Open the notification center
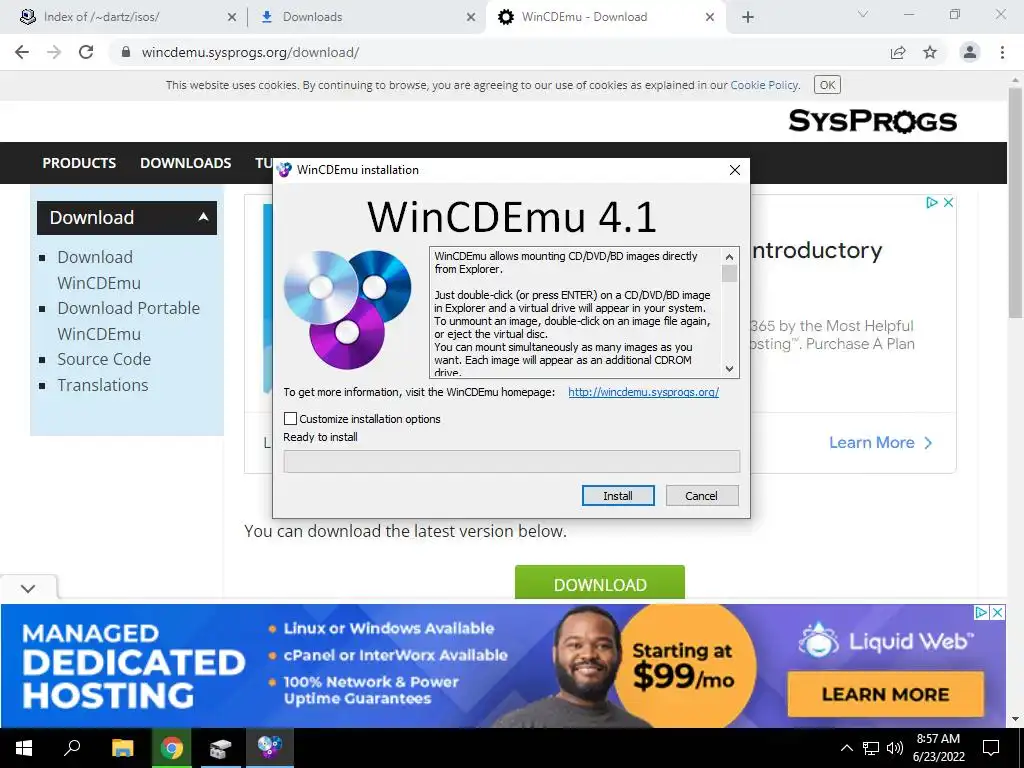Viewport: 1024px width, 768px height. pos(991,748)
